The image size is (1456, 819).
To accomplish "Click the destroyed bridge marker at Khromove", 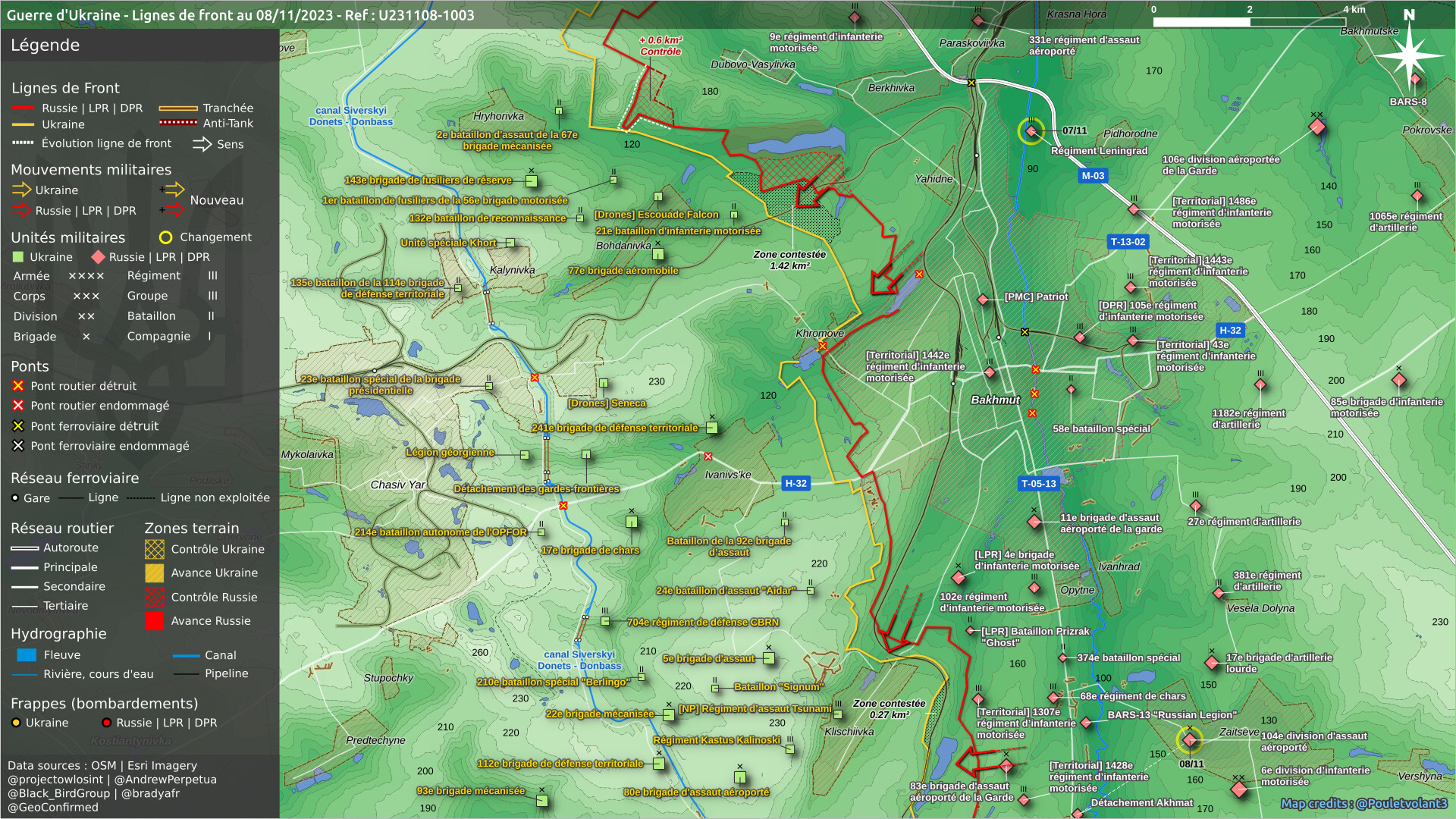I will click(822, 347).
